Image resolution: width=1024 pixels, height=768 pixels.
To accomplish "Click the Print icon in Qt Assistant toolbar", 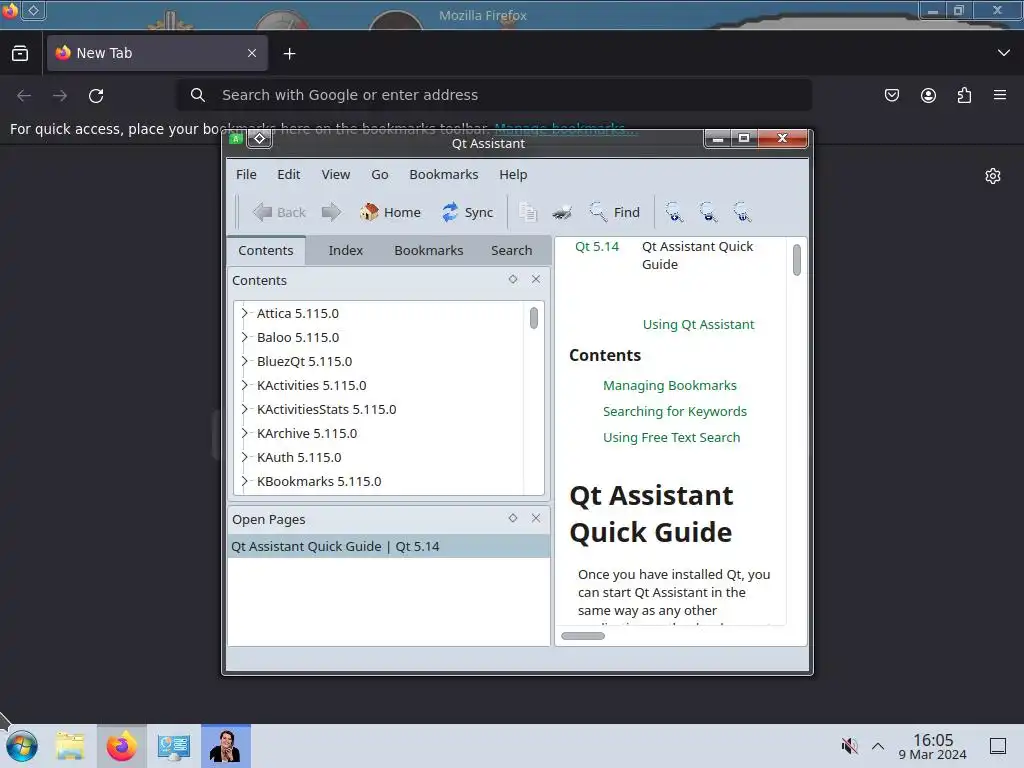I will [562, 212].
